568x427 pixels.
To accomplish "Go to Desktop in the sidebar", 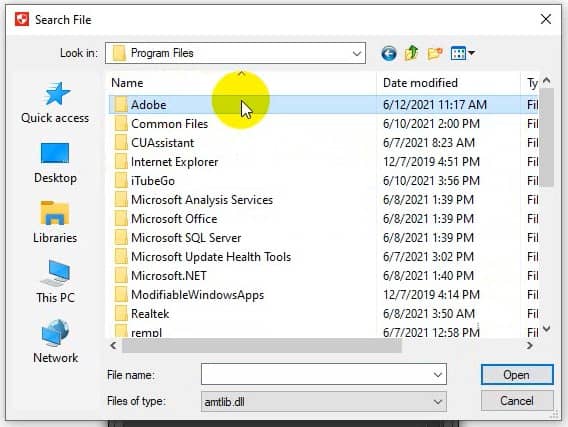I will (55, 163).
